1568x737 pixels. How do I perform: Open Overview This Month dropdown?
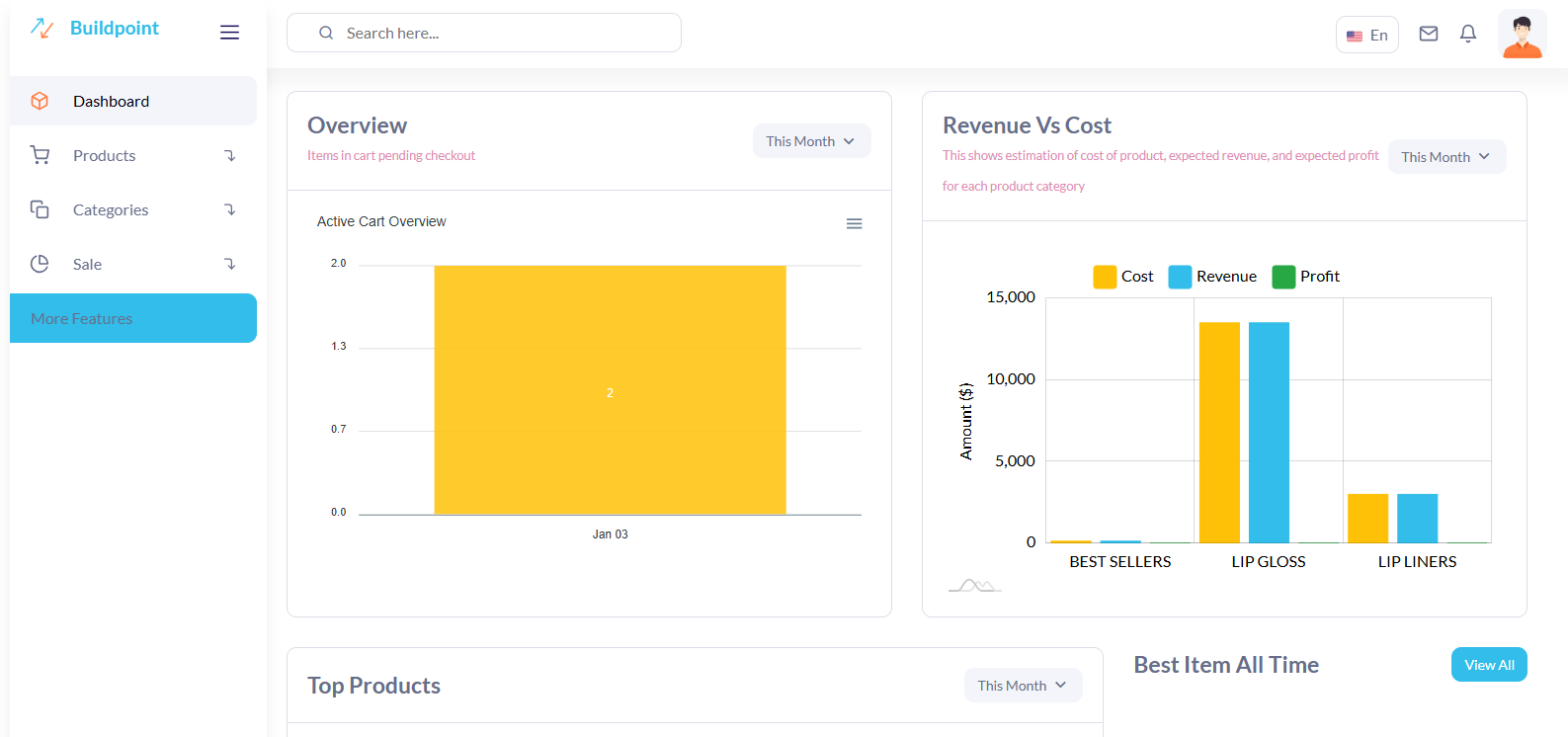click(811, 141)
